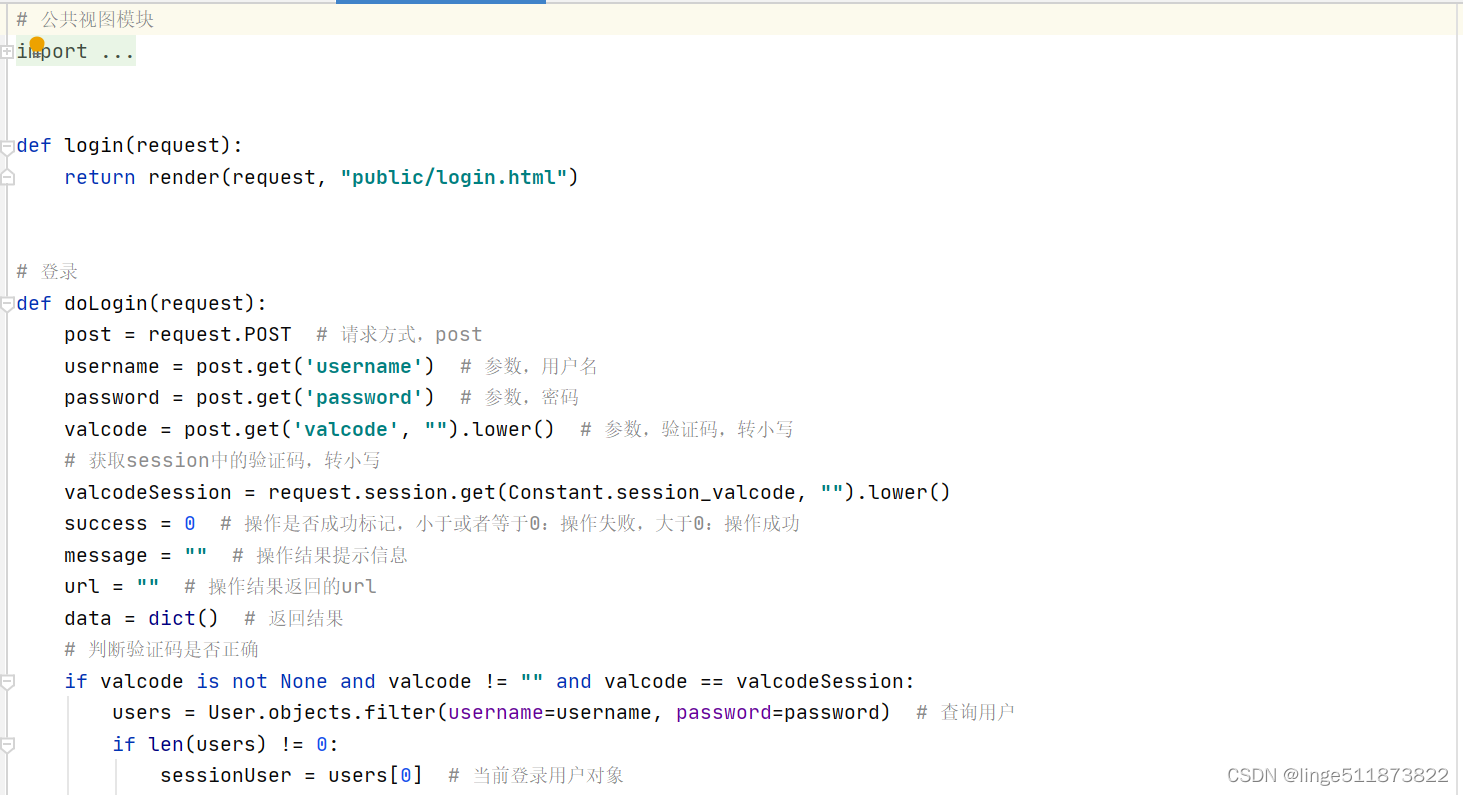
Task: Click the comment '# 登录'
Action: coord(47,272)
